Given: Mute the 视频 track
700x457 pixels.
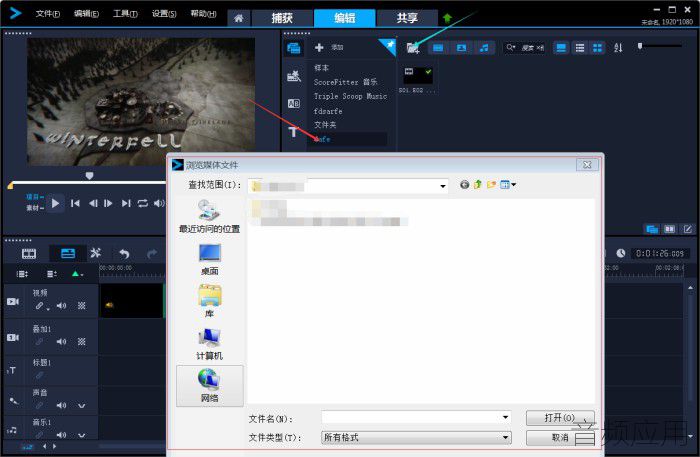Looking at the screenshot, I should 61,306.
